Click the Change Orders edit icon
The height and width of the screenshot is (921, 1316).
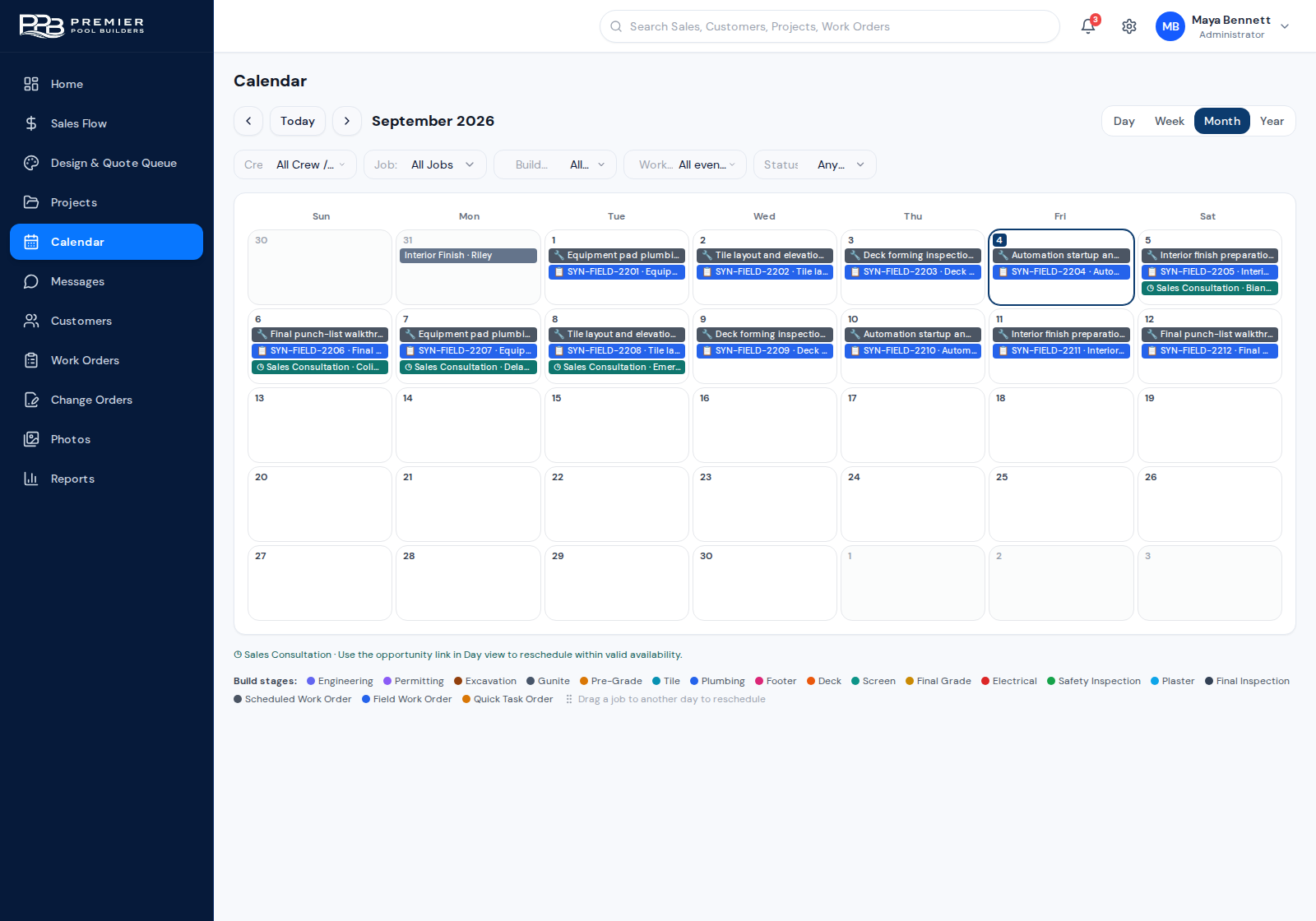(x=31, y=400)
